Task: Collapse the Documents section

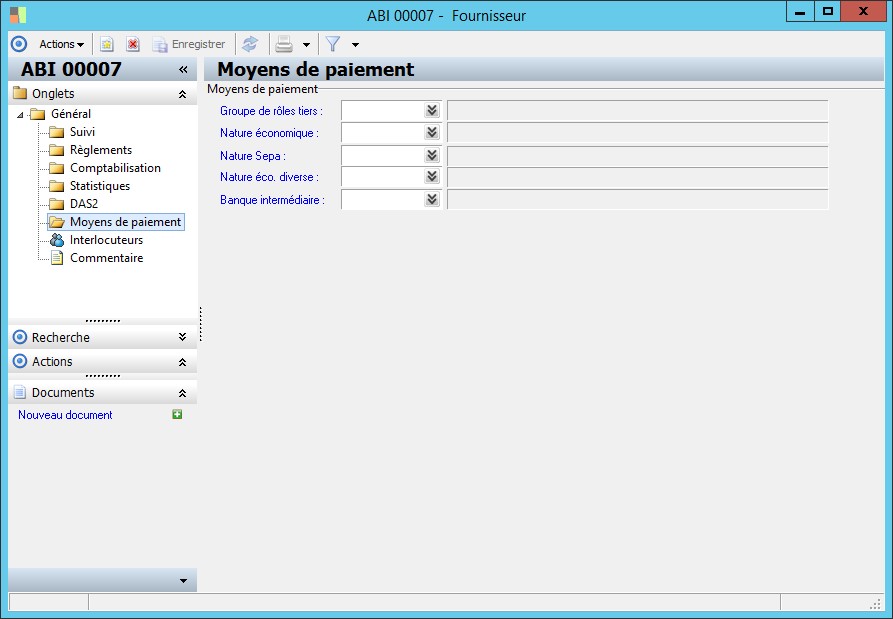Action: (x=182, y=393)
